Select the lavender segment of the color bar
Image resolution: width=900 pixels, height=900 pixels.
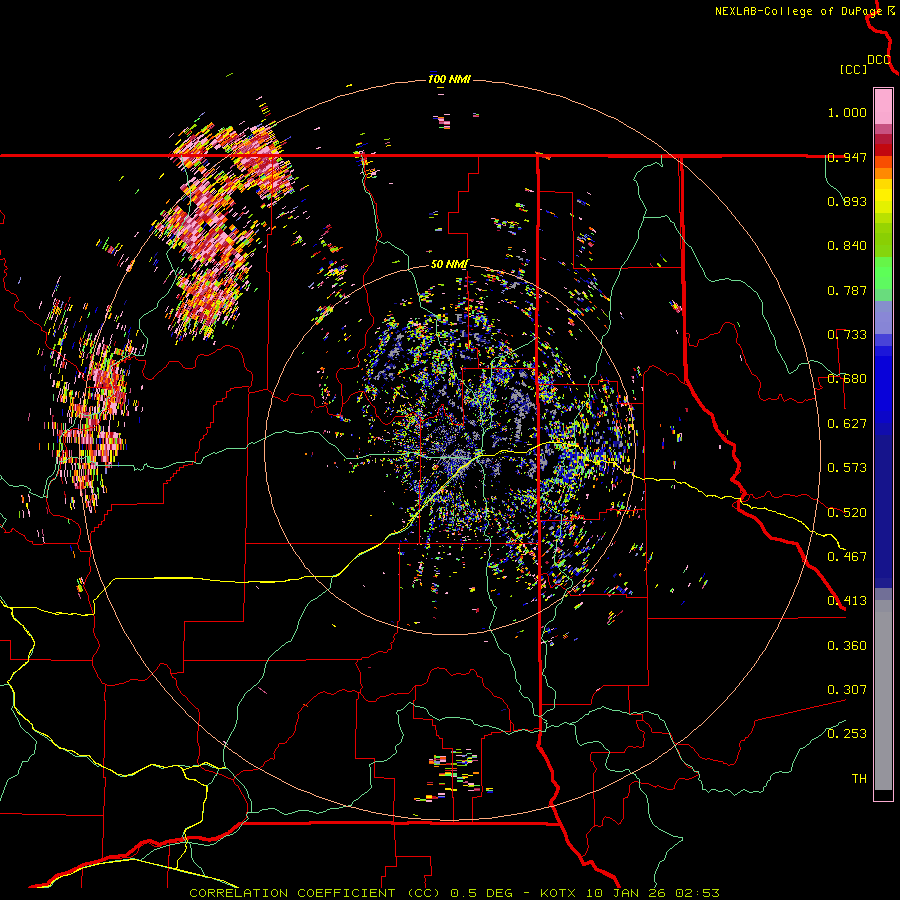tap(883, 317)
